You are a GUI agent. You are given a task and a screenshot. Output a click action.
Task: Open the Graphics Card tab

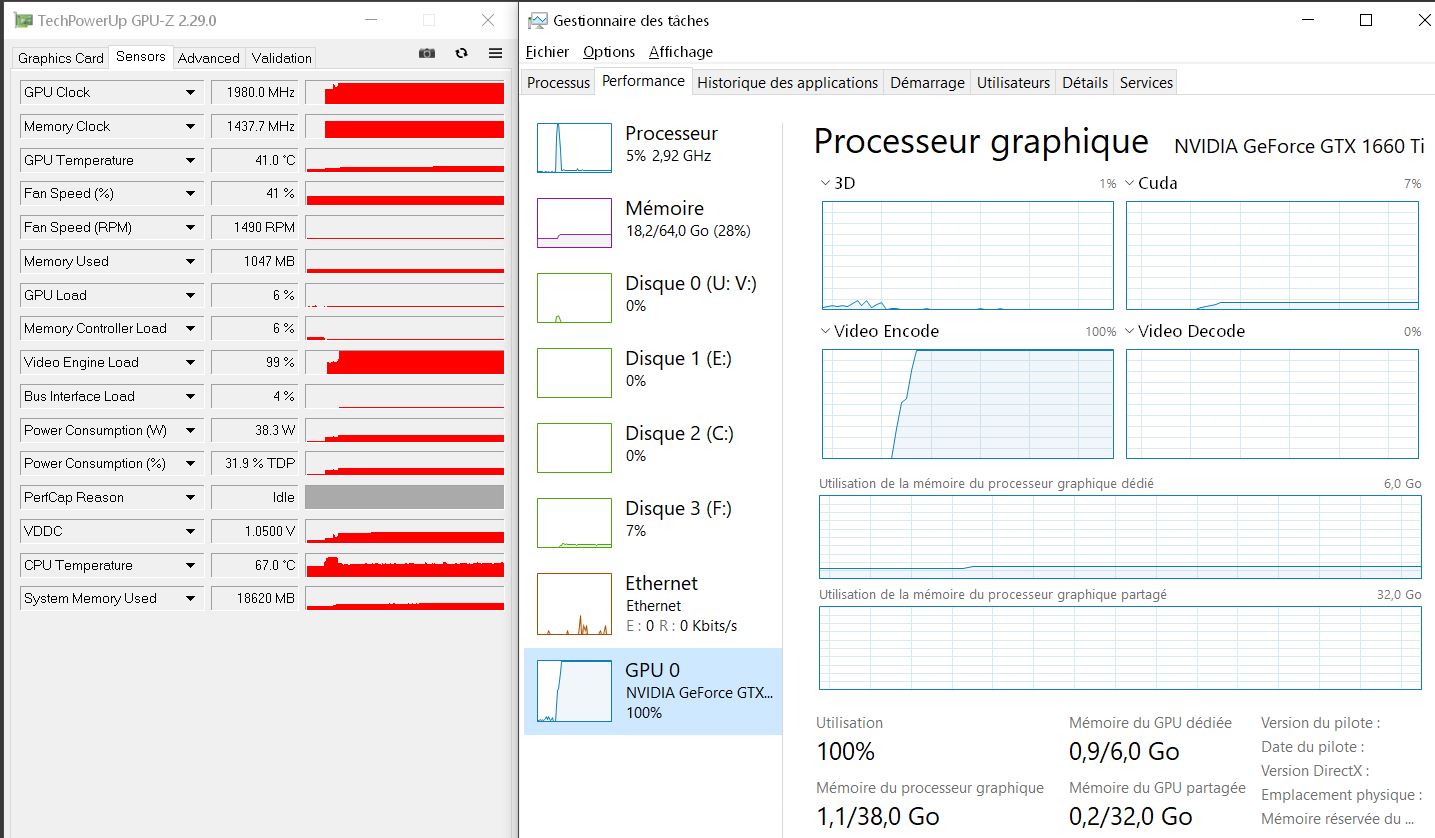point(61,58)
